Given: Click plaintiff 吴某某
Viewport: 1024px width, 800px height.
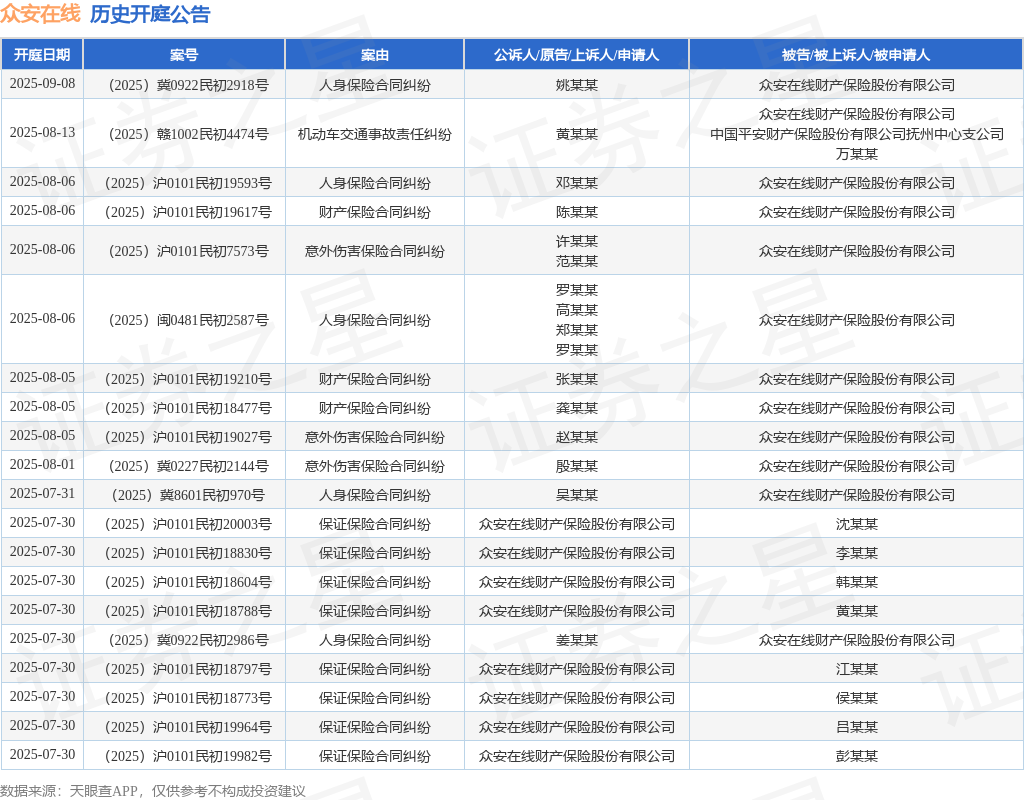Looking at the screenshot, I should point(577,495).
